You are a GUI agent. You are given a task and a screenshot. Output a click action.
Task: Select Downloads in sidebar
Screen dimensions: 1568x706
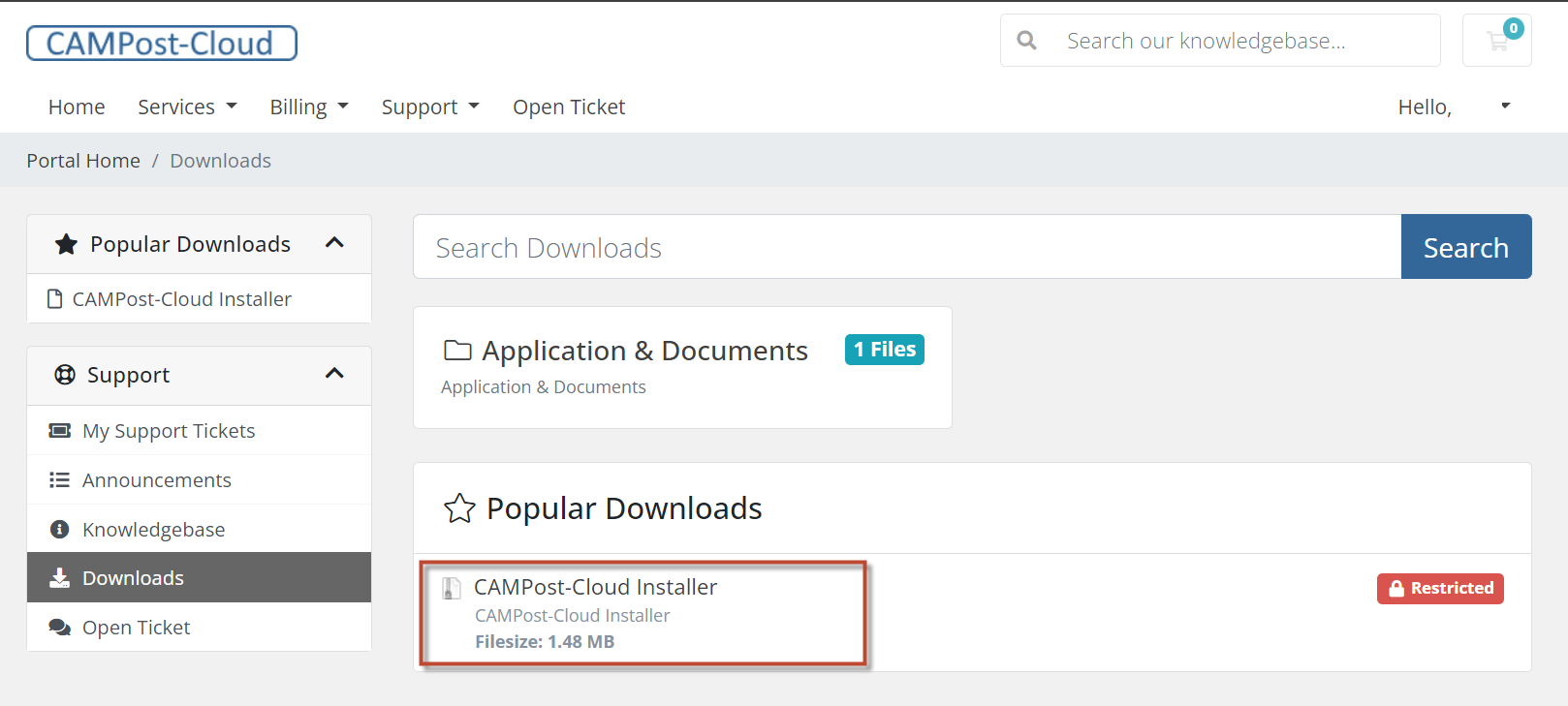[199, 578]
